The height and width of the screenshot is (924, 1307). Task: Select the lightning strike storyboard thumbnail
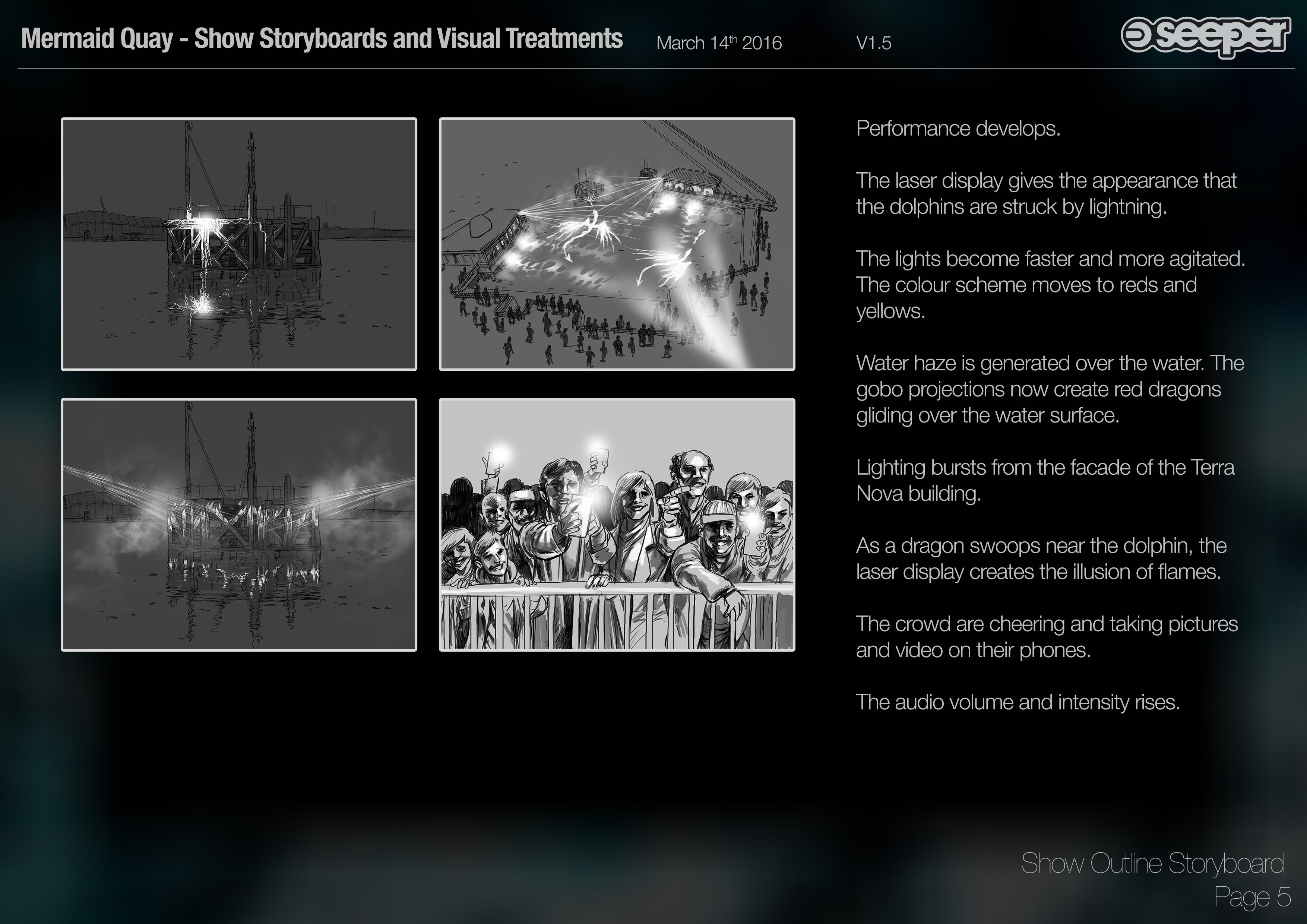[238, 244]
